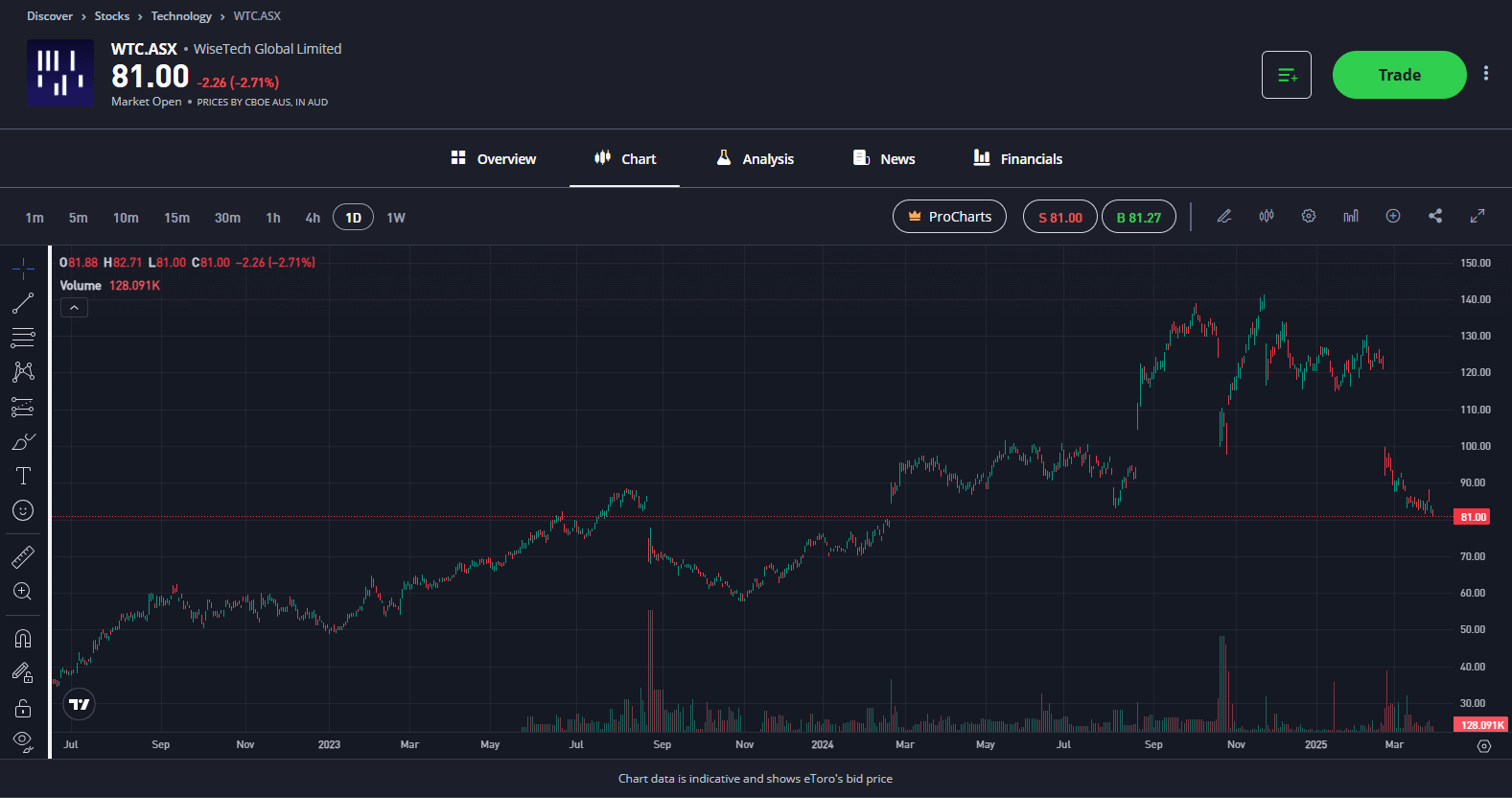1512x798 pixels.
Task: Go to Technology breadcrumb
Action: (x=181, y=16)
